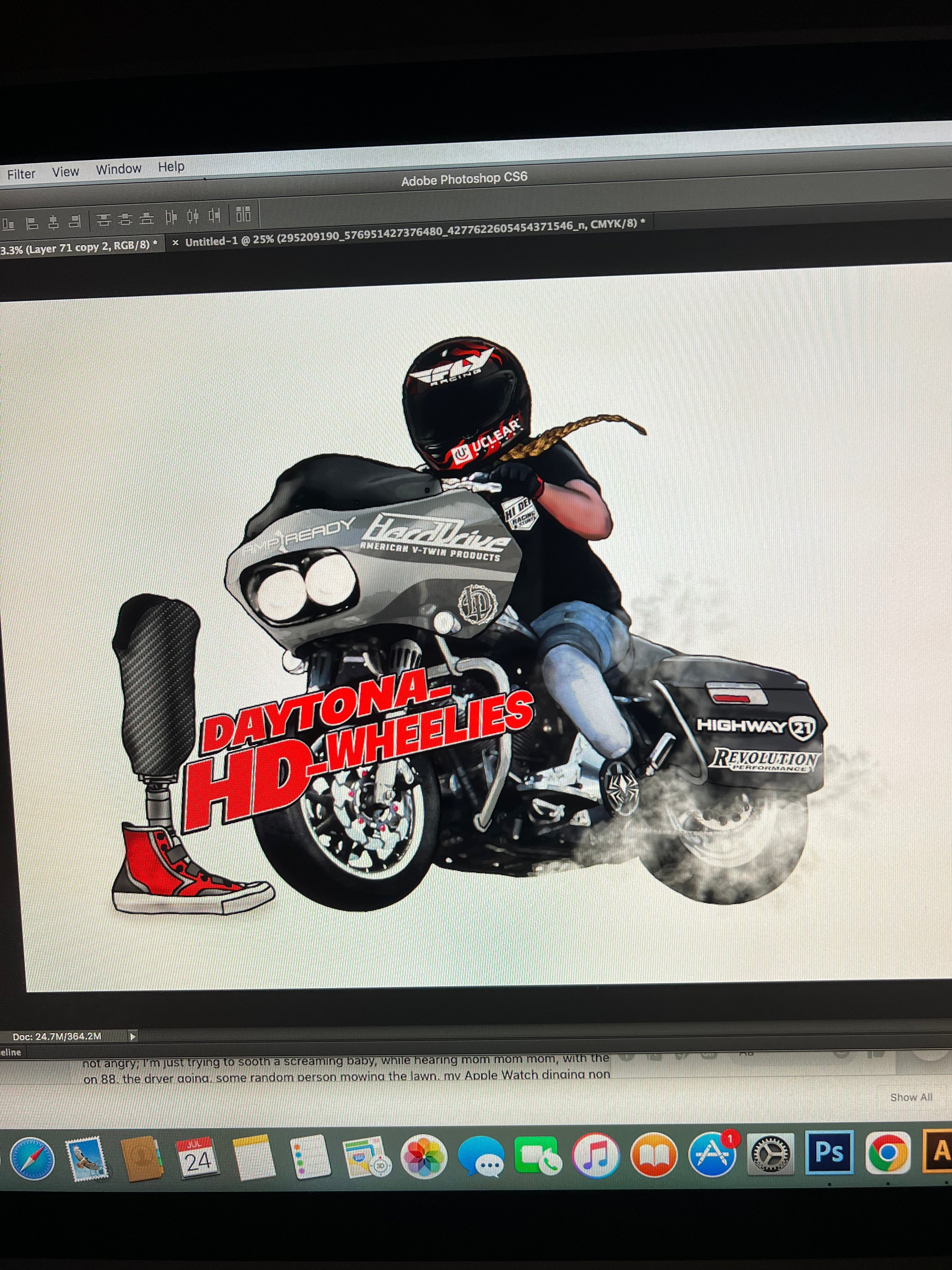Viewport: 952px width, 1270px height.
Task: Open the View menu
Action: click(x=65, y=171)
